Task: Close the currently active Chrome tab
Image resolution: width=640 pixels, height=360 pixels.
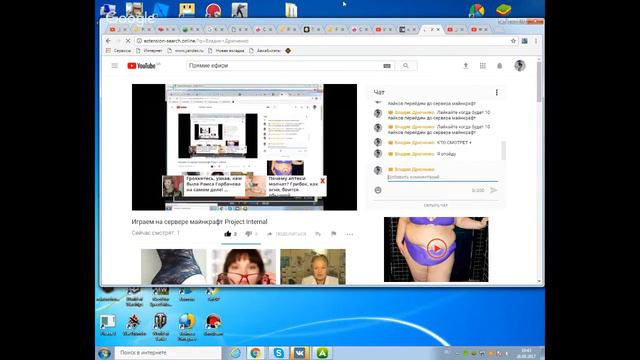Action: [x=438, y=29]
